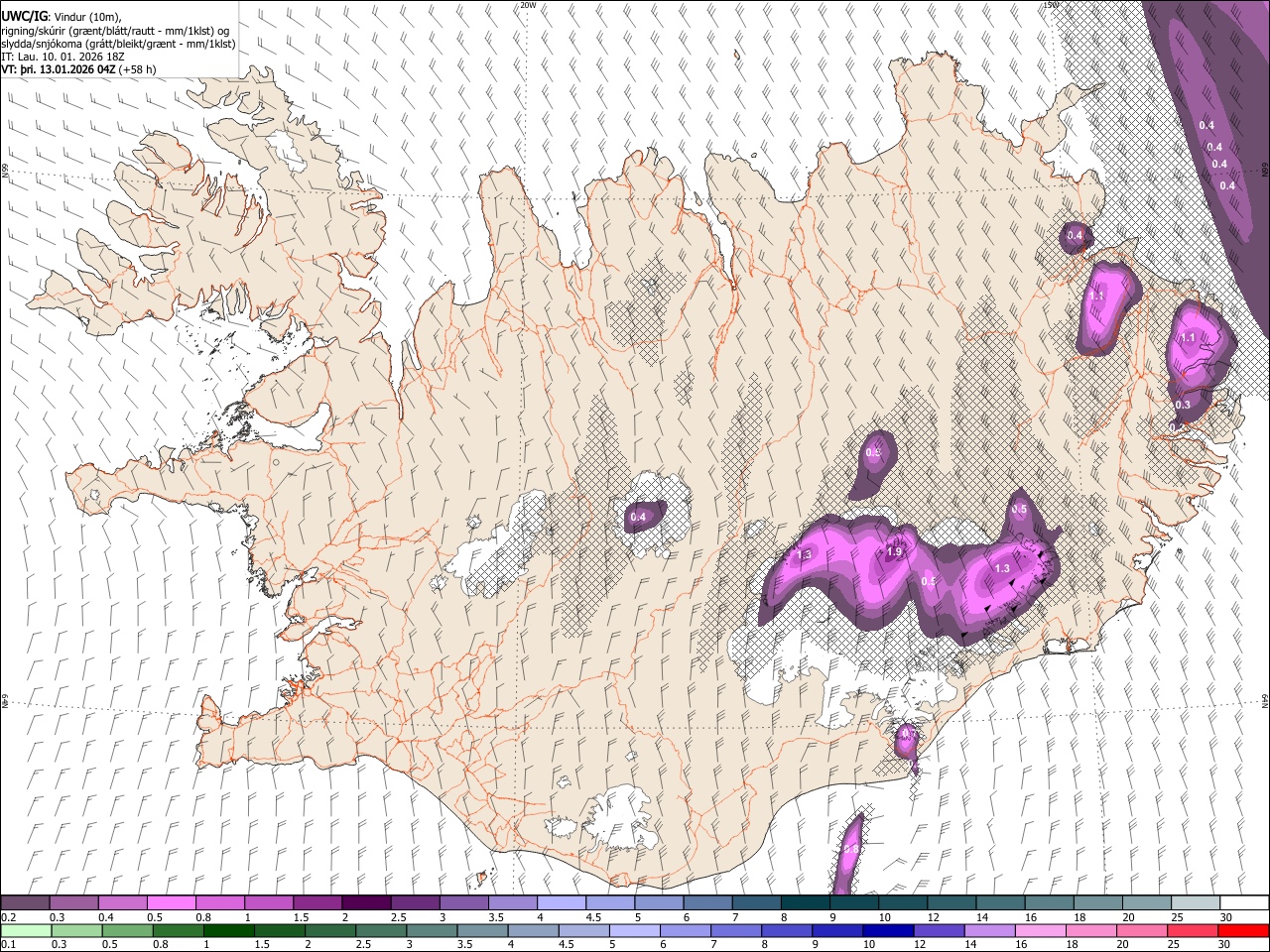Click the medium purple 3 swatch in snow scale

(x=463, y=903)
